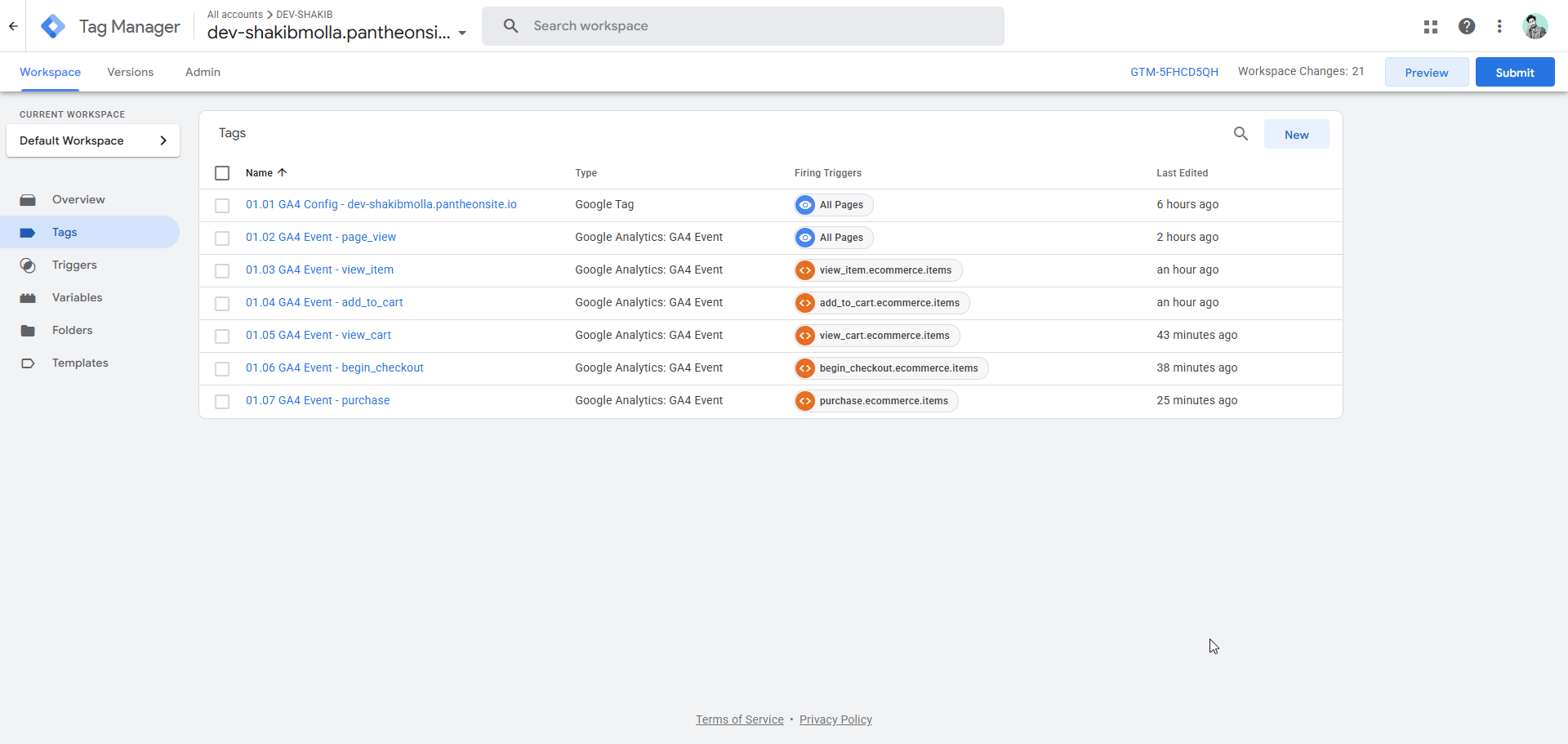Check the 01.06 begin_checkout tag checkbox
Viewport: 1568px width, 744px height.
coord(222,369)
